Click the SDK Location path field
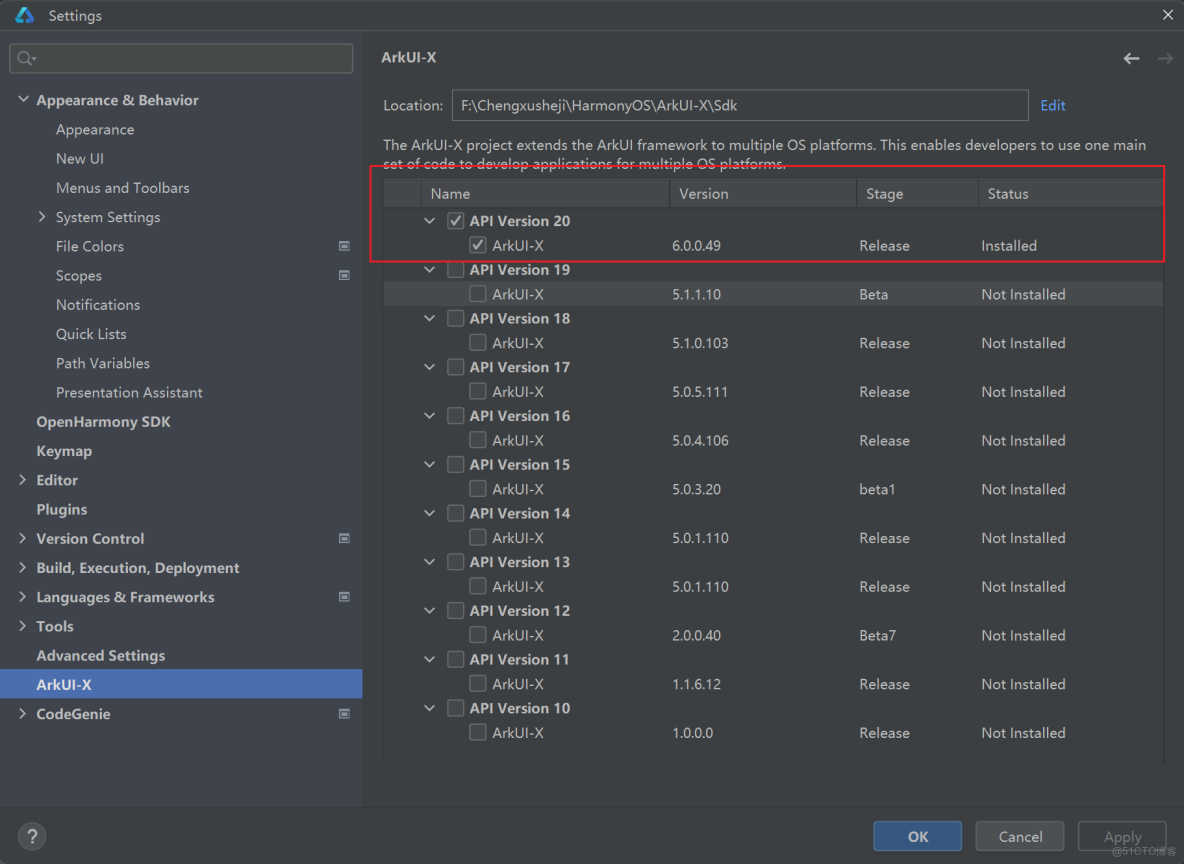The image size is (1184, 864). [x=740, y=105]
